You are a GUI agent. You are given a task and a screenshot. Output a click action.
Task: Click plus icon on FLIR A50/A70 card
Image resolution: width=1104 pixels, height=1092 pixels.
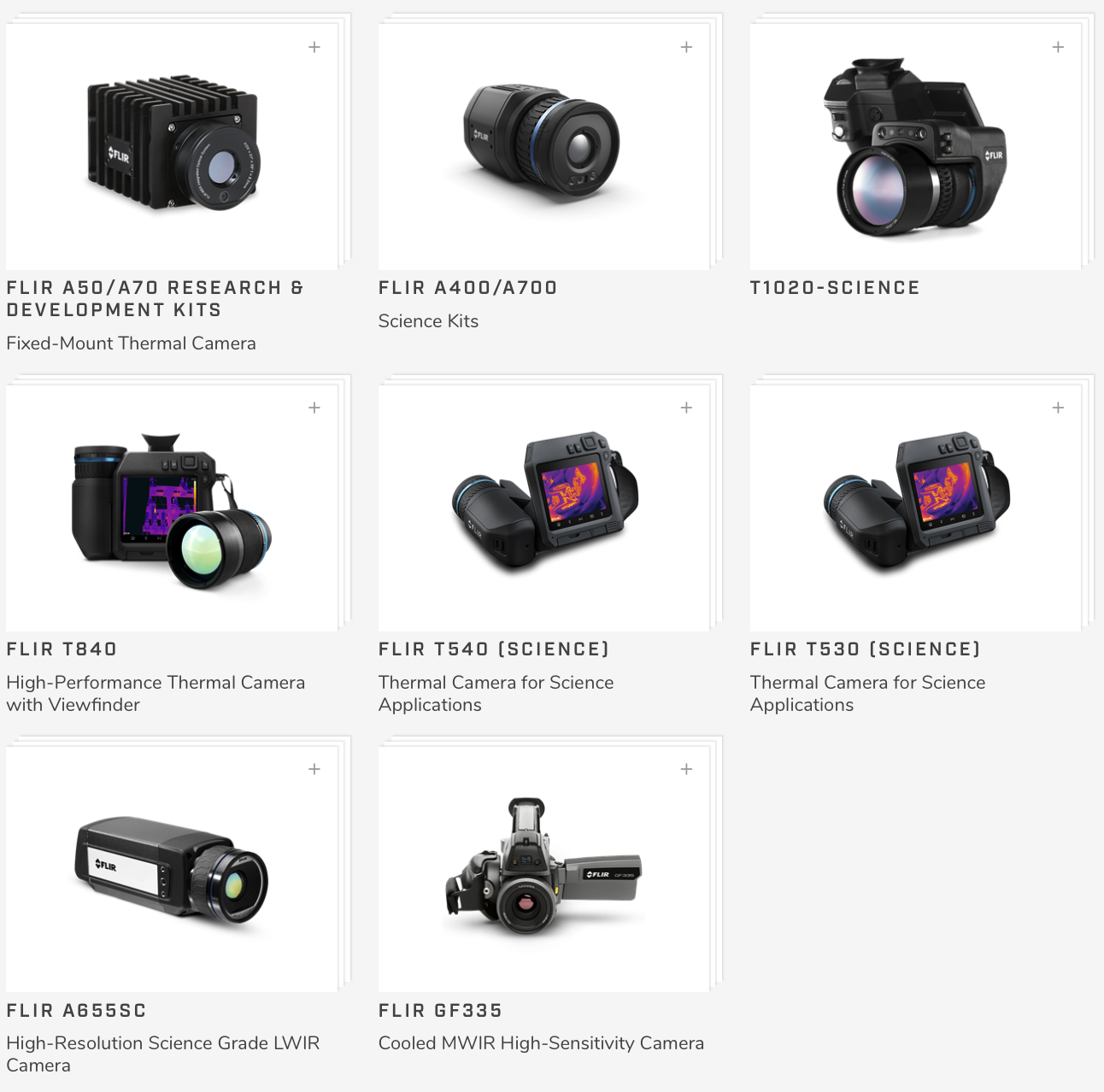pos(314,47)
